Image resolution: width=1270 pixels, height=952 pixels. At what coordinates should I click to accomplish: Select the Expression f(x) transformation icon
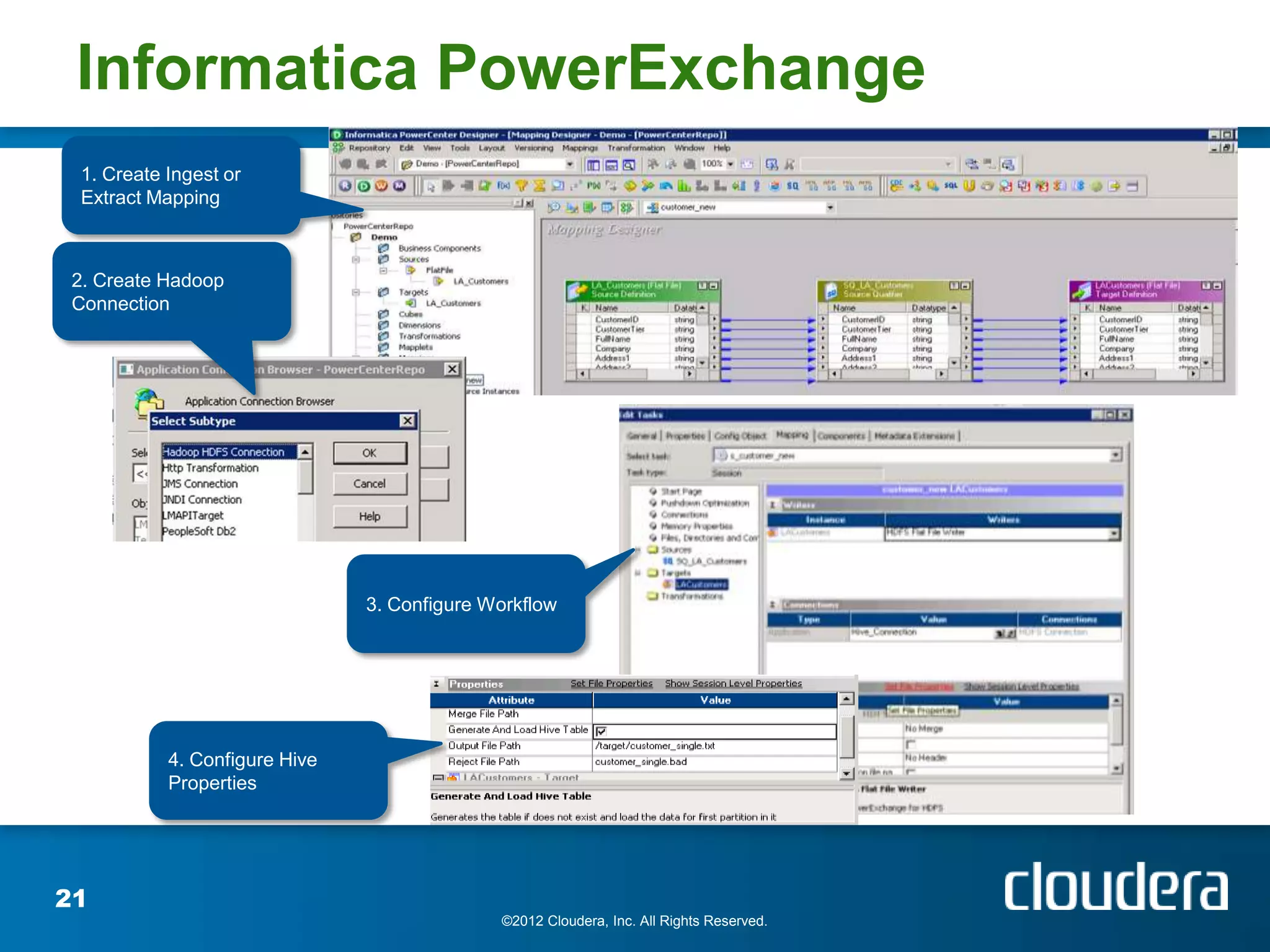coord(504,185)
